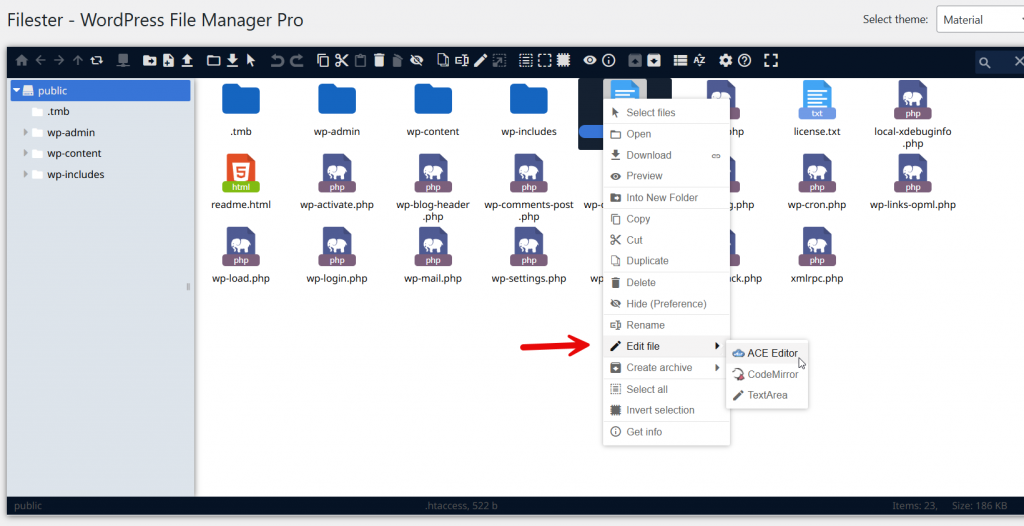Screen dimensions: 1024x526
Task: Open the Select theme dropdown
Action: (x=978, y=20)
